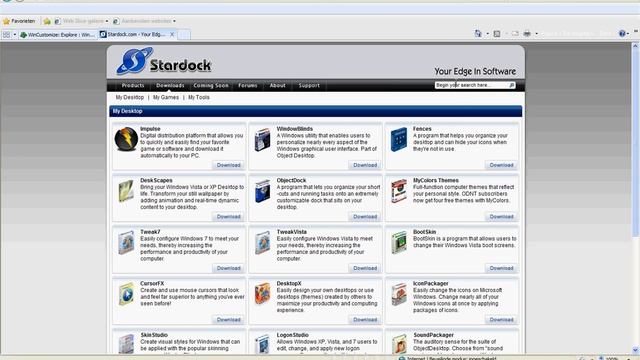
Task: Click the TweakVista box icon
Action: coord(262,242)
